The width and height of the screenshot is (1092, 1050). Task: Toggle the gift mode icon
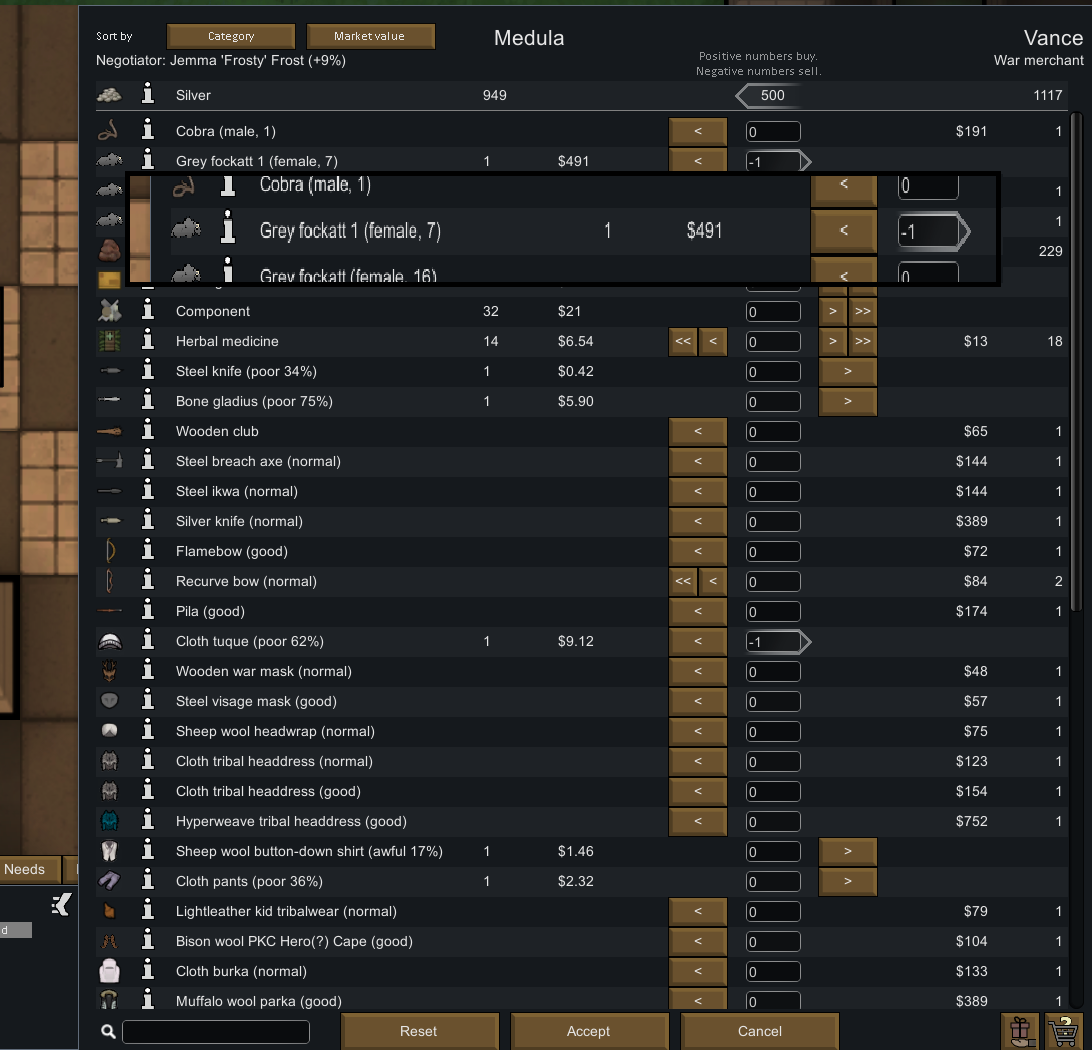pyautogui.click(x=1021, y=1031)
